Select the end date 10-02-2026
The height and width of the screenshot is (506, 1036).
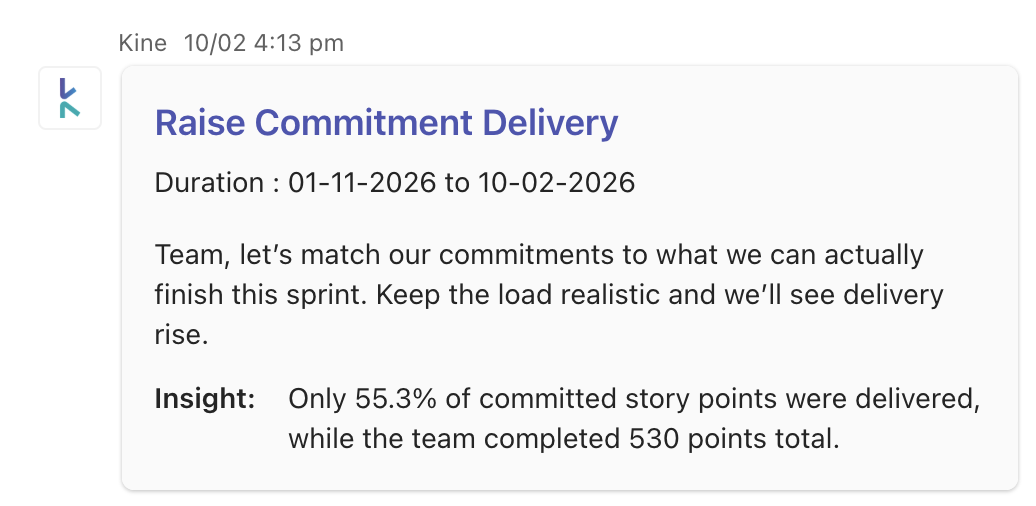pos(556,183)
